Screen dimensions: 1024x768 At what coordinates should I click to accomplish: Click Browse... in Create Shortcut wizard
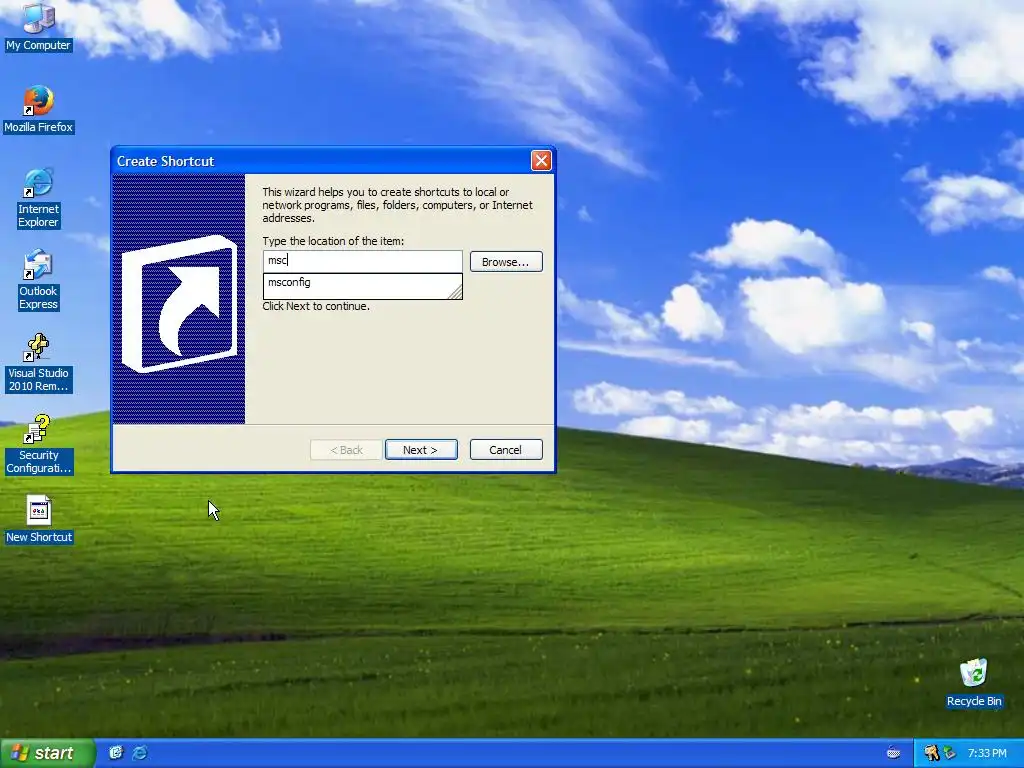click(x=506, y=262)
